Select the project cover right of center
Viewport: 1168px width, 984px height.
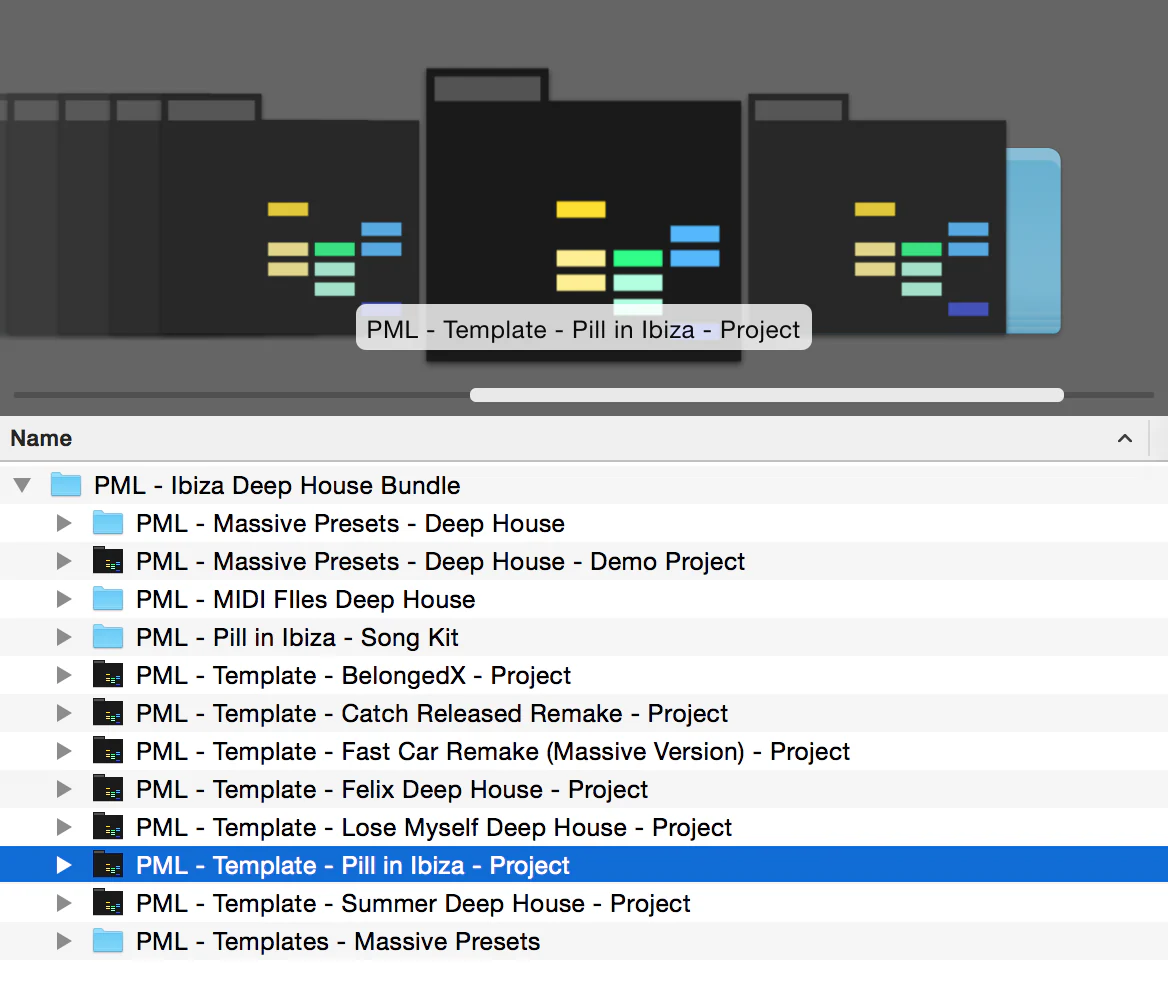[x=877, y=214]
